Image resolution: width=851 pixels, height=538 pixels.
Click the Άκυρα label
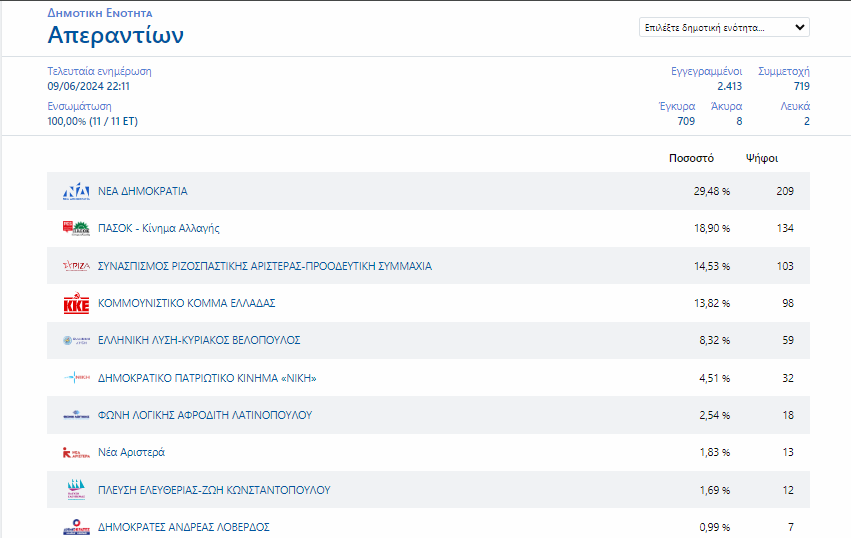[x=726, y=106]
